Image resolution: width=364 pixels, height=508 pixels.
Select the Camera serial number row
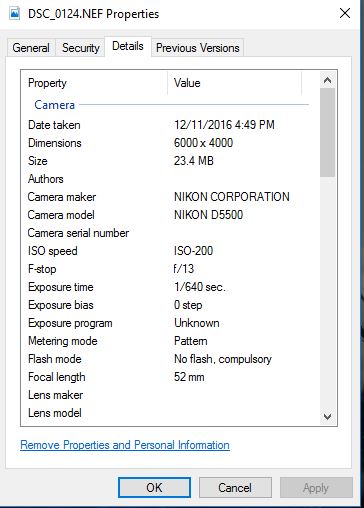coord(168,233)
